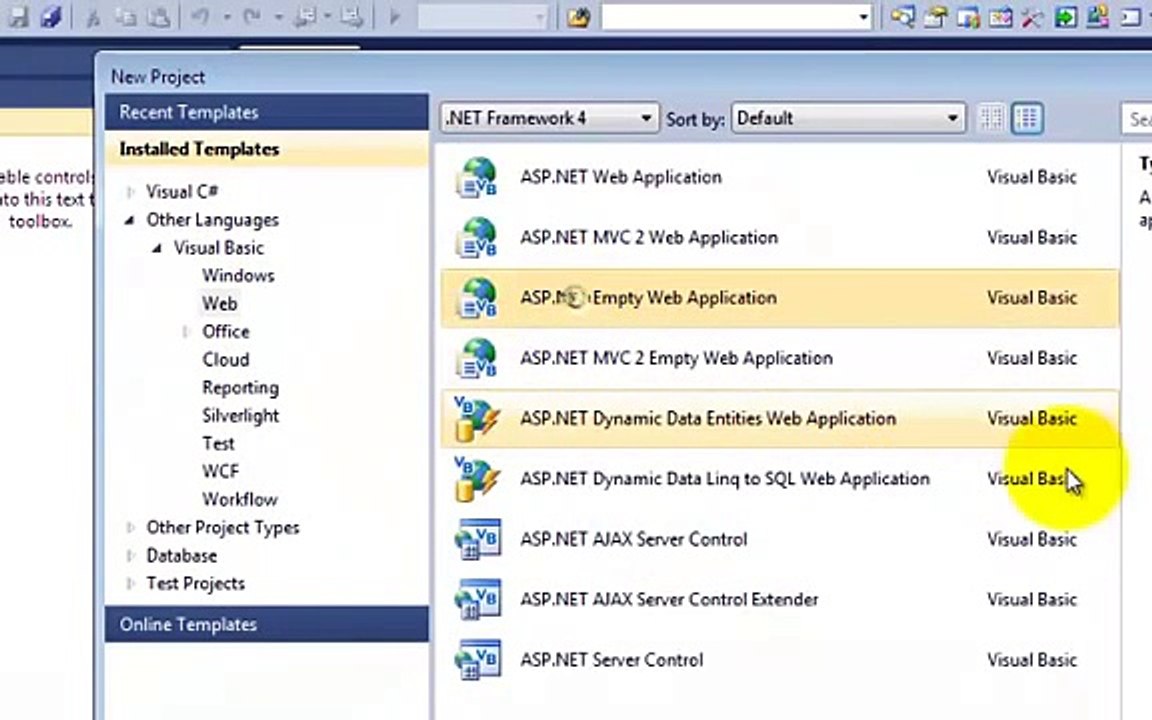Click the Copy icon in the toolbar

(126, 16)
